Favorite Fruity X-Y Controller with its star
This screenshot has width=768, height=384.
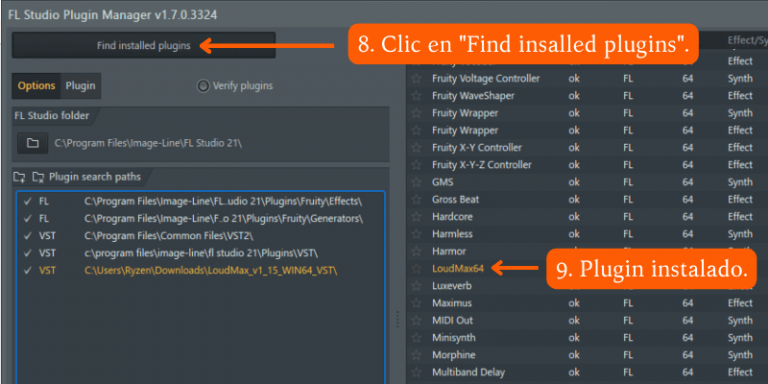[x=416, y=147]
